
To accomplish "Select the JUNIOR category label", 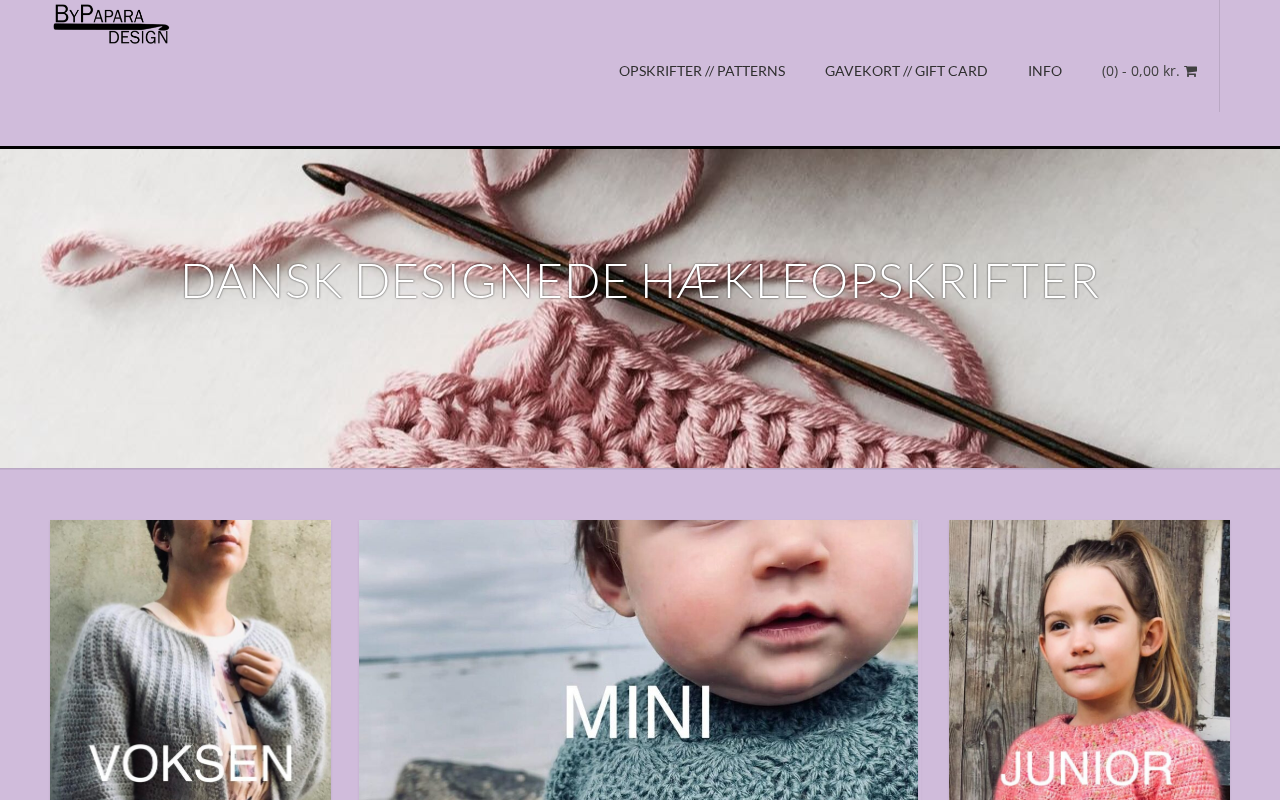I will [x=1087, y=769].
